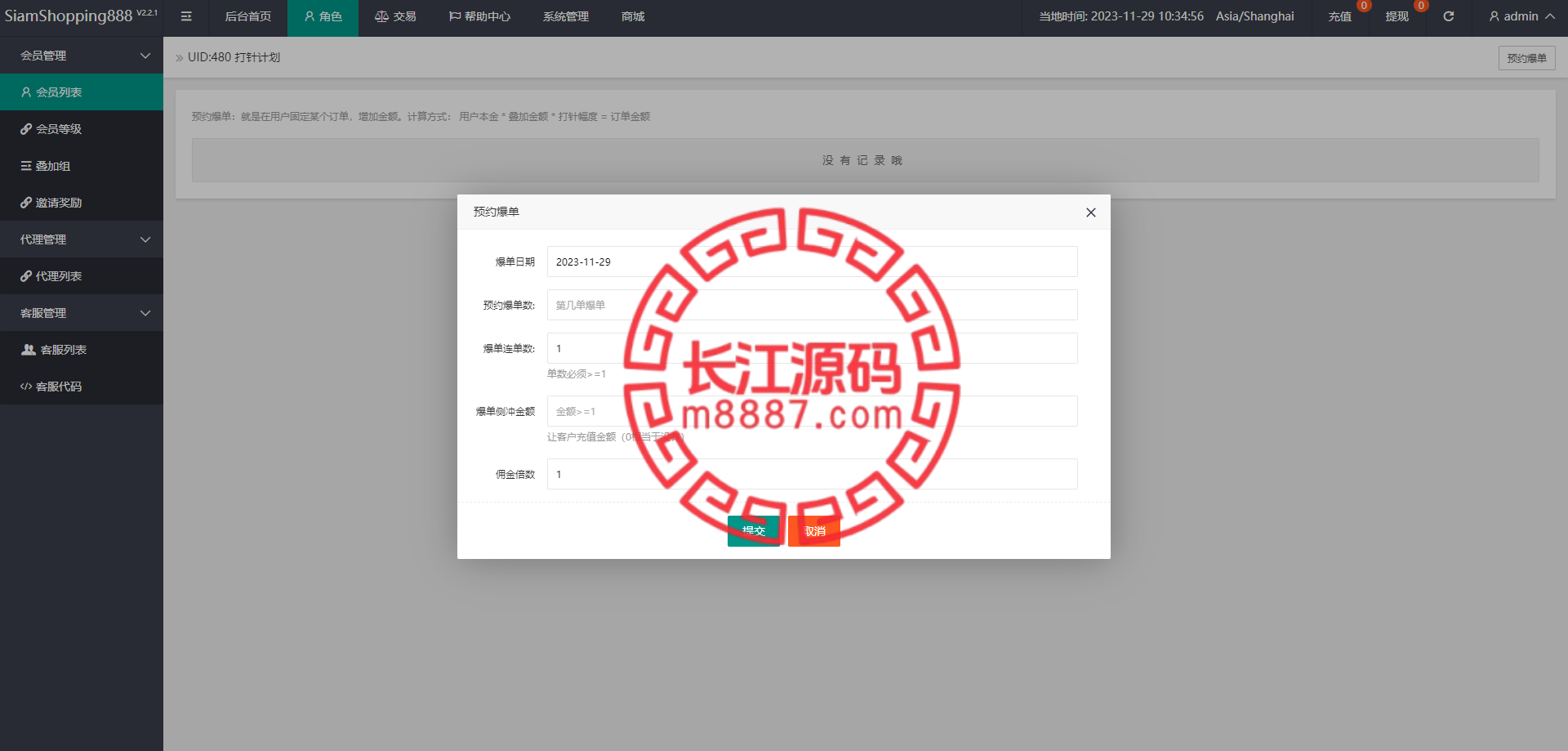1568x751 pixels.
Task: Select 代理列表 in the sidebar
Action: pyautogui.click(x=82, y=276)
